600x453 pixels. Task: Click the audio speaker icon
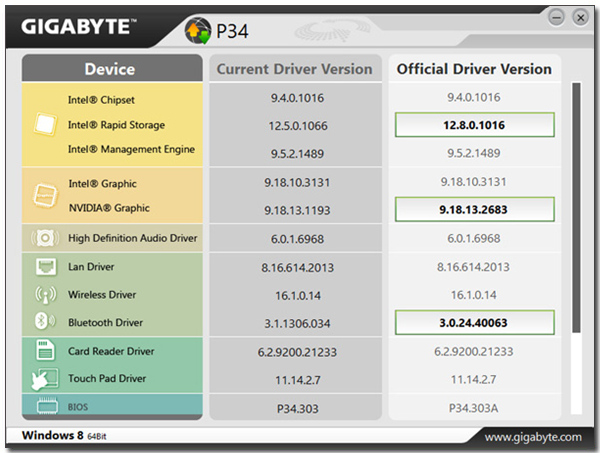(45, 238)
